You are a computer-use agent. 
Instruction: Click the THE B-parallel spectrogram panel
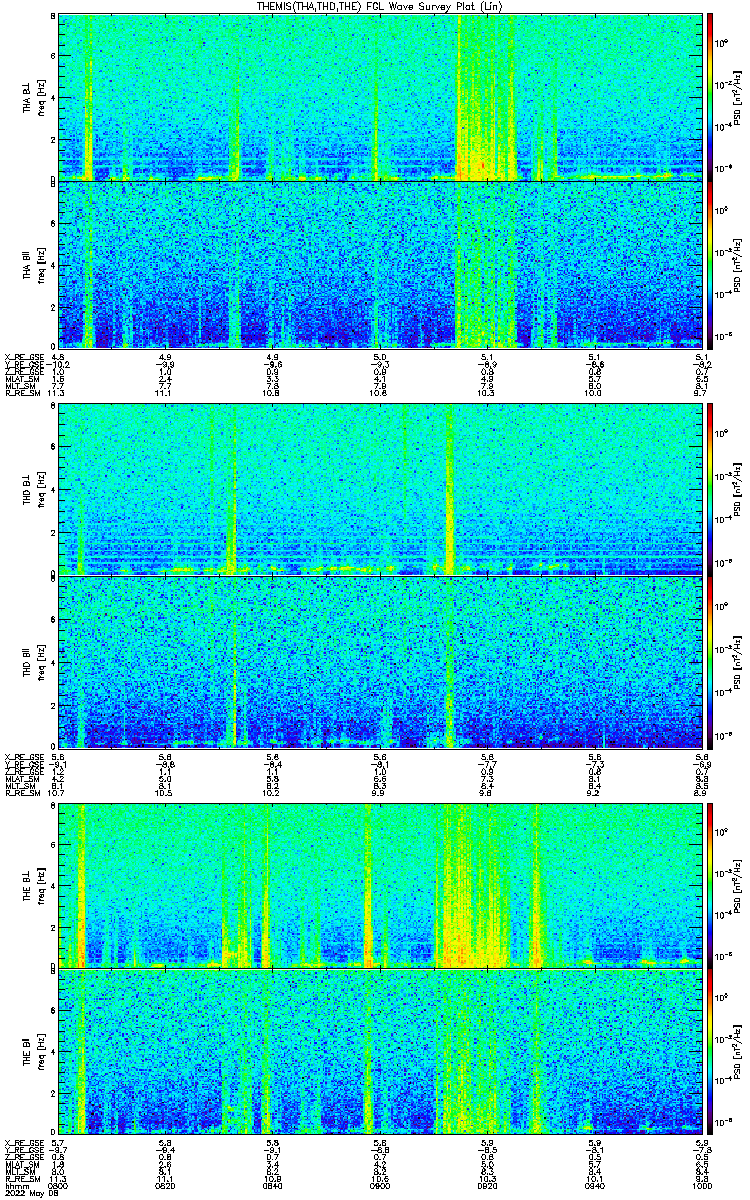click(x=380, y=1052)
